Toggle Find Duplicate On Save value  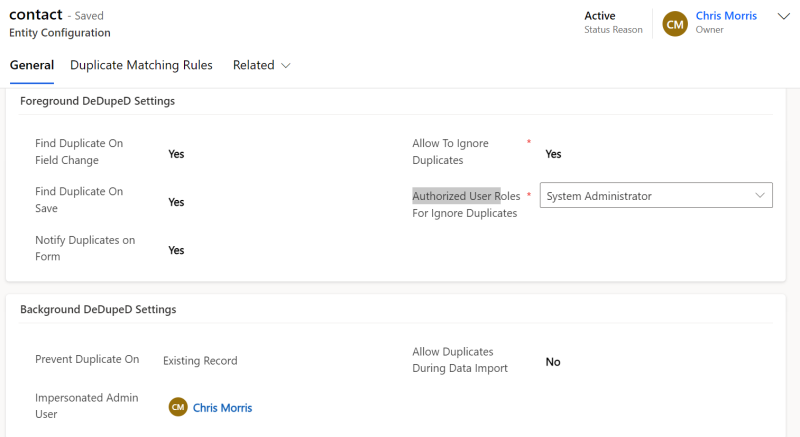[x=176, y=202]
